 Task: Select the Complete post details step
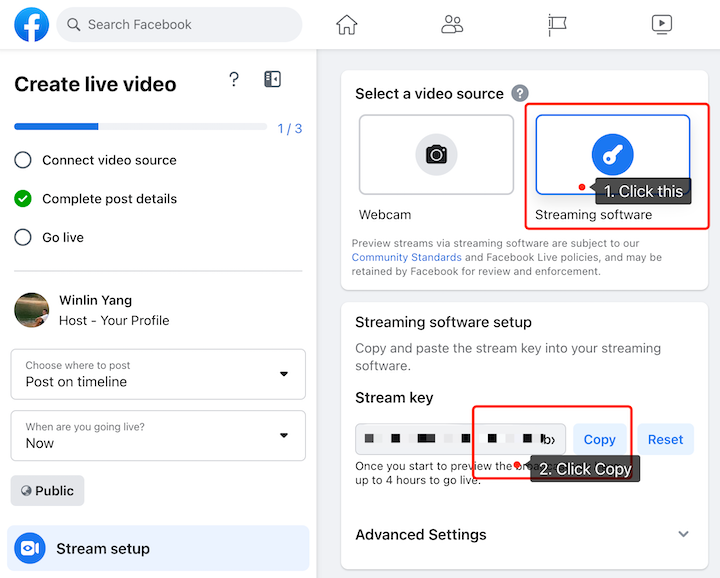(96, 199)
